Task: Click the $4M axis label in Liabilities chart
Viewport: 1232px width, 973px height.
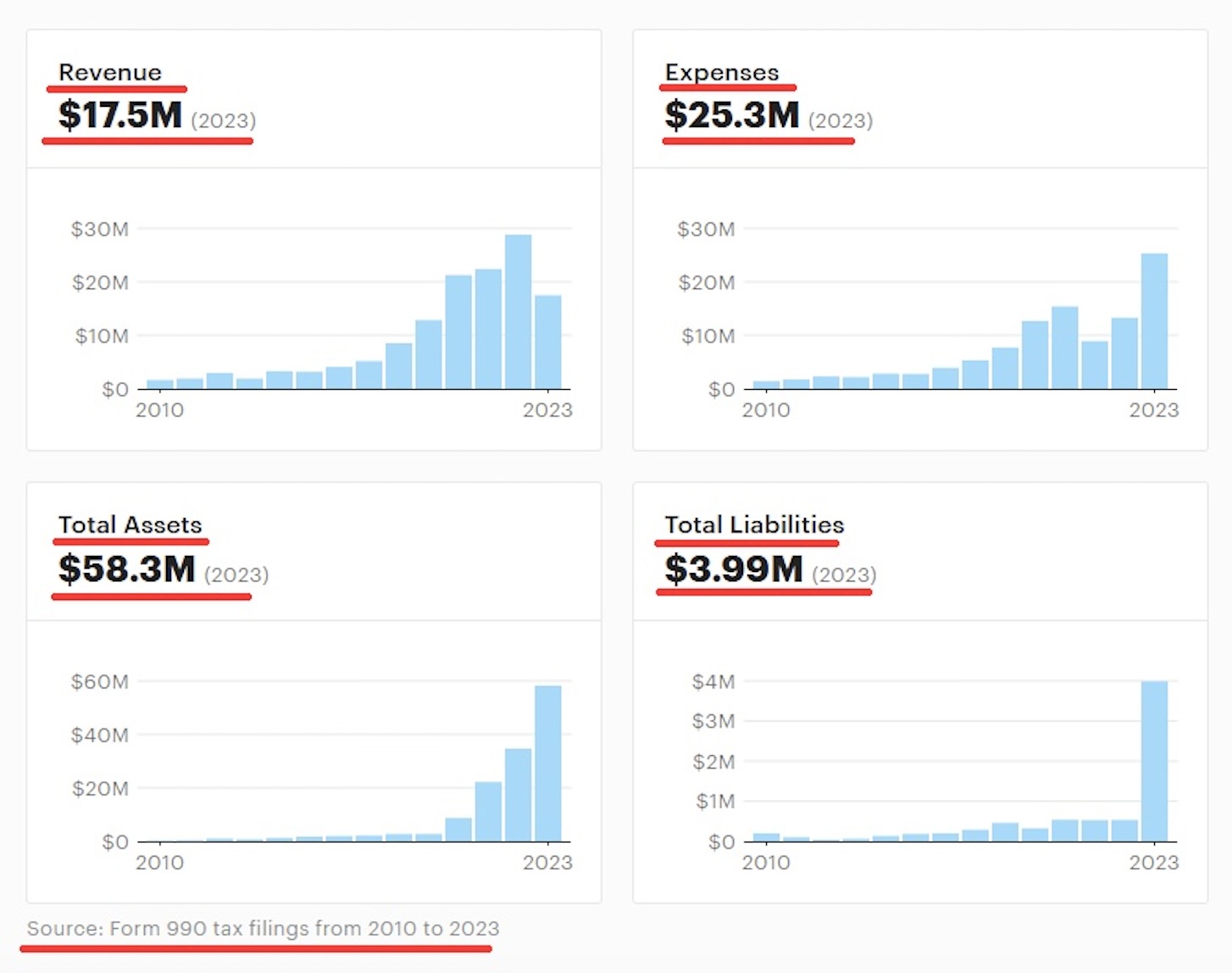Action: (x=713, y=681)
